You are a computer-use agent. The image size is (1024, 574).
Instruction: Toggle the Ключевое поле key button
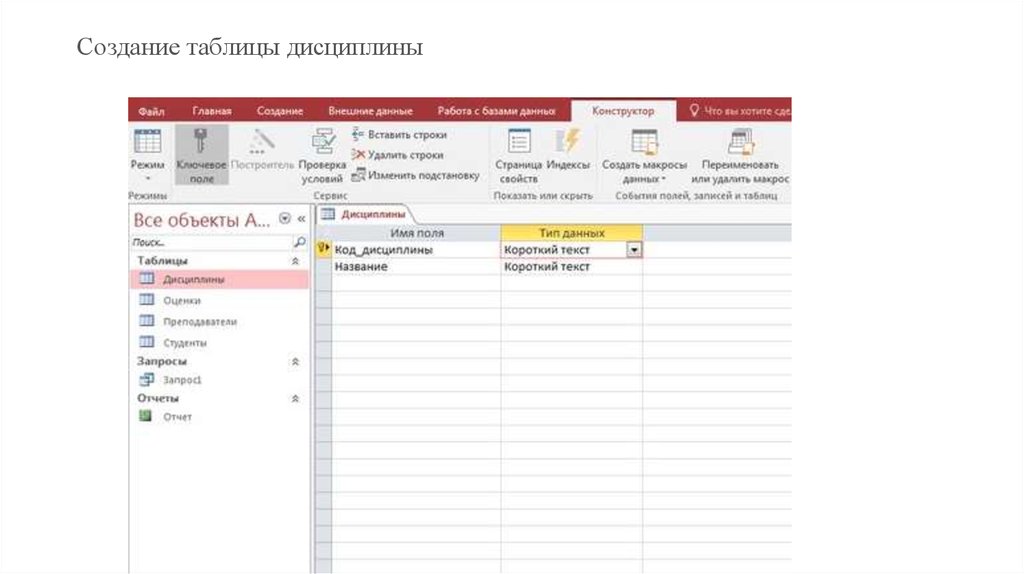tap(202, 155)
